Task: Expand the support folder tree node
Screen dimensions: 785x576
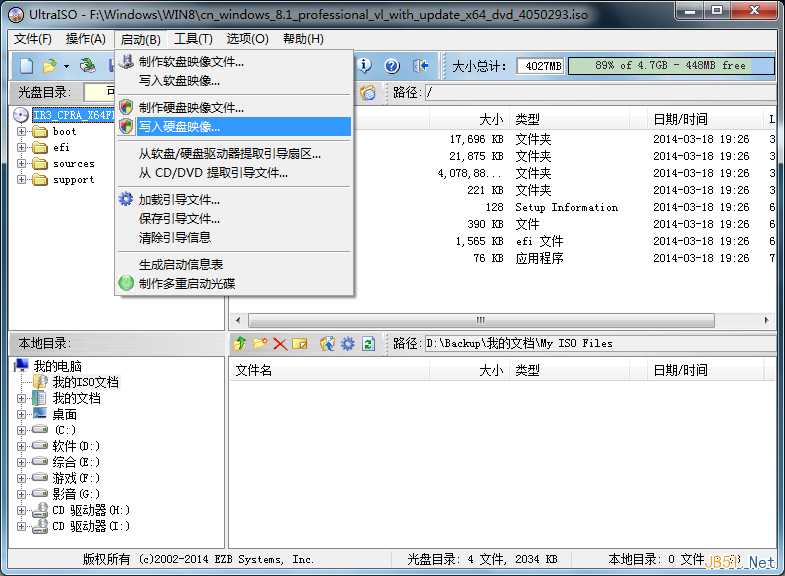Action: pyautogui.click(x=21, y=180)
